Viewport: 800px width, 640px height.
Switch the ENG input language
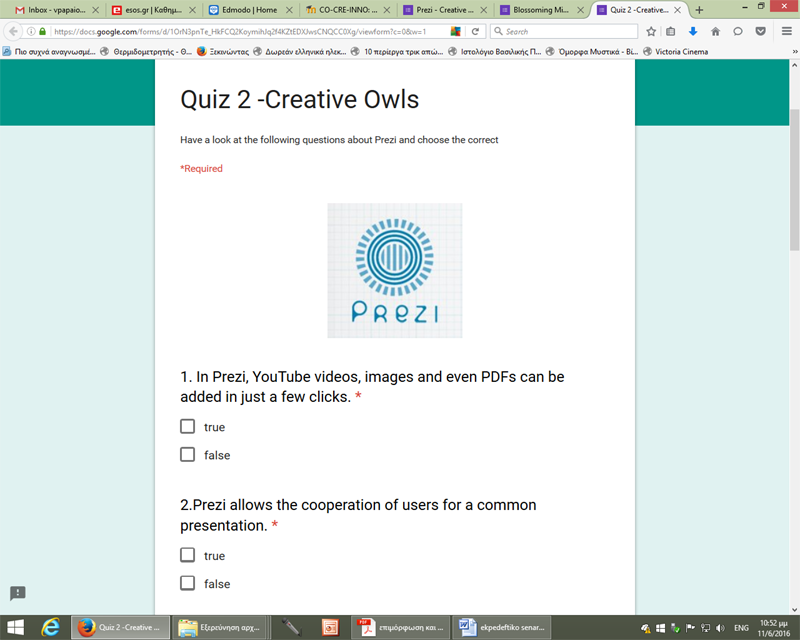741,628
